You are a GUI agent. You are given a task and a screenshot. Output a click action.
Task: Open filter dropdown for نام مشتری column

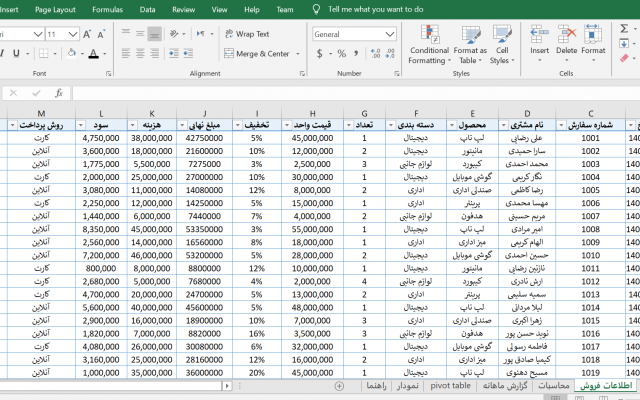(504, 125)
